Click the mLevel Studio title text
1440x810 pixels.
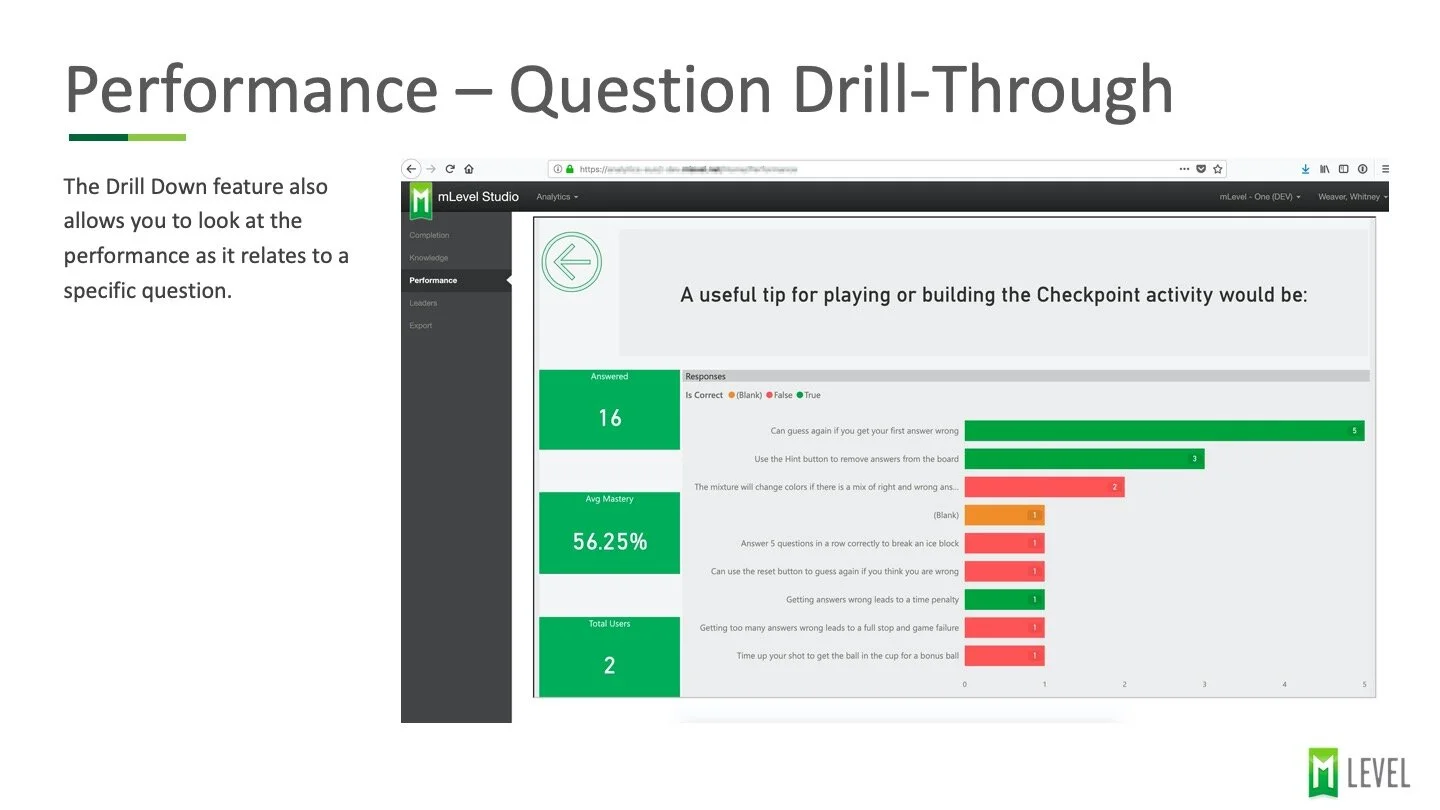(478, 197)
